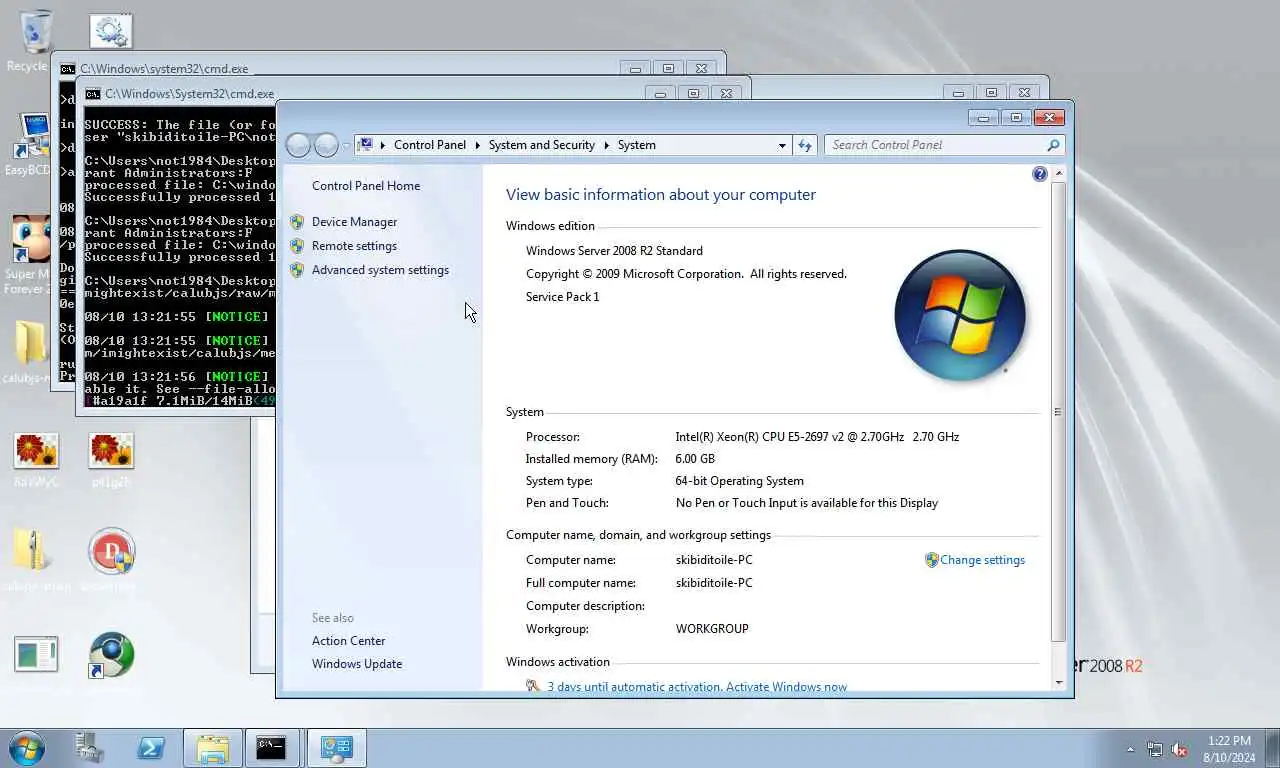This screenshot has width=1280, height=768.
Task: Click the network tray icon
Action: [1155, 749]
